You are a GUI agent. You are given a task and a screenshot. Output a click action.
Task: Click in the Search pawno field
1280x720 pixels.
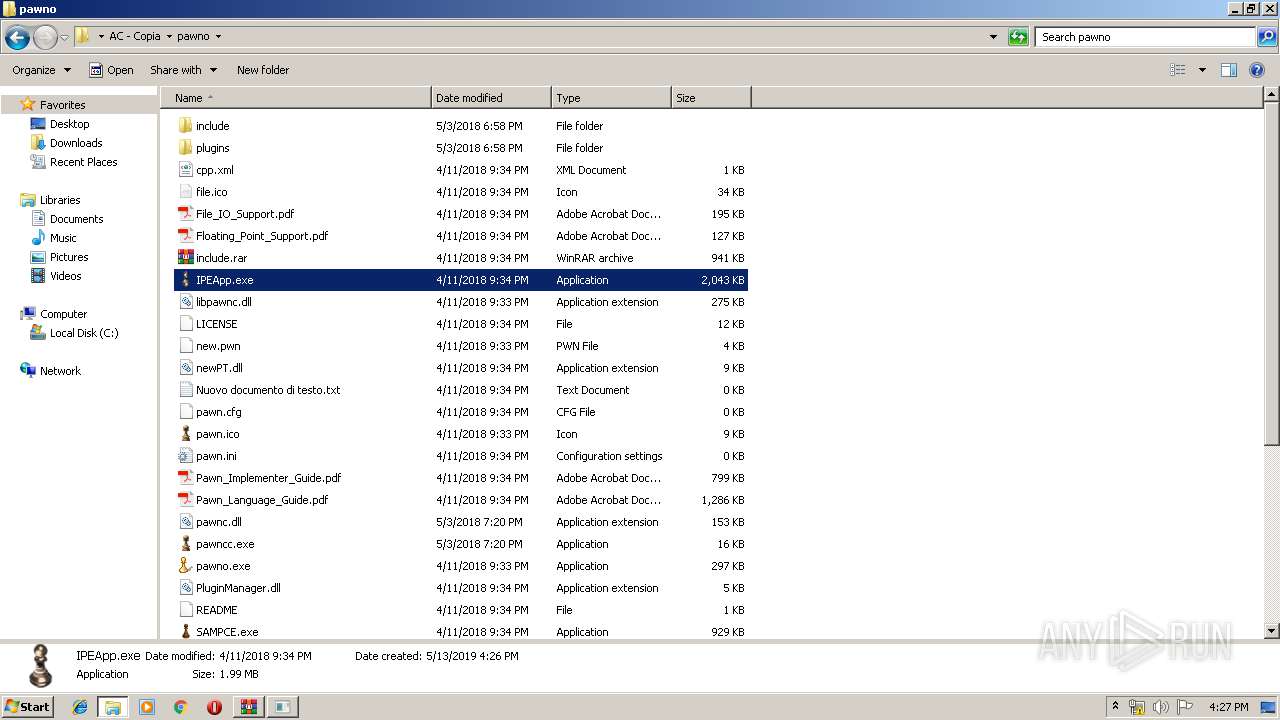(1144, 37)
